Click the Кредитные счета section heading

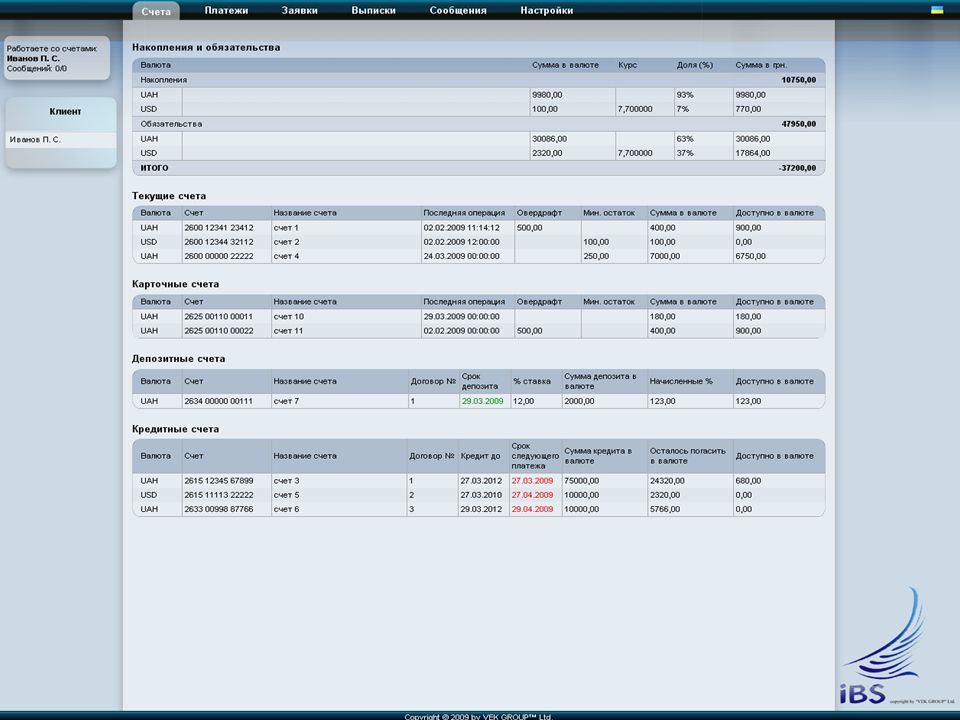[x=176, y=429]
